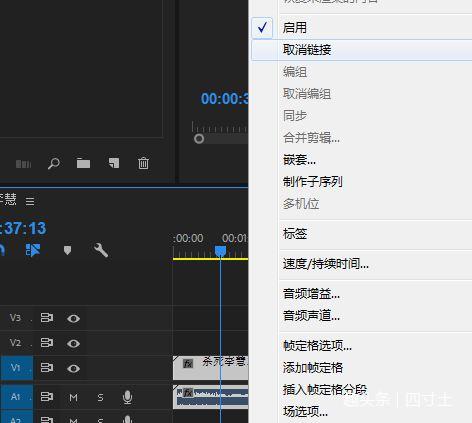Click the search magnifier in project panel
Image resolution: width=472 pixels, height=423 pixels.
(x=54, y=163)
